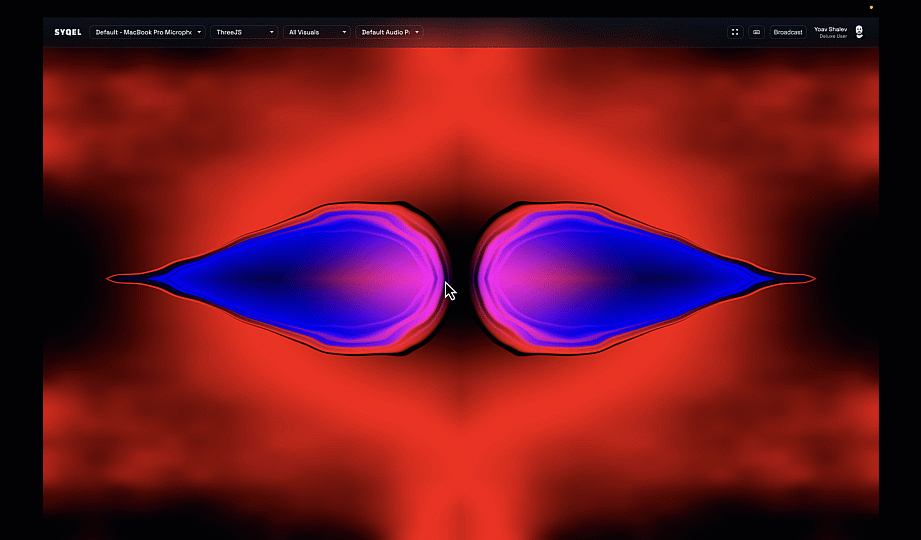Screen dimensions: 921x540
Task: Enter fullscreen mode with the expand icon
Action: tap(735, 32)
